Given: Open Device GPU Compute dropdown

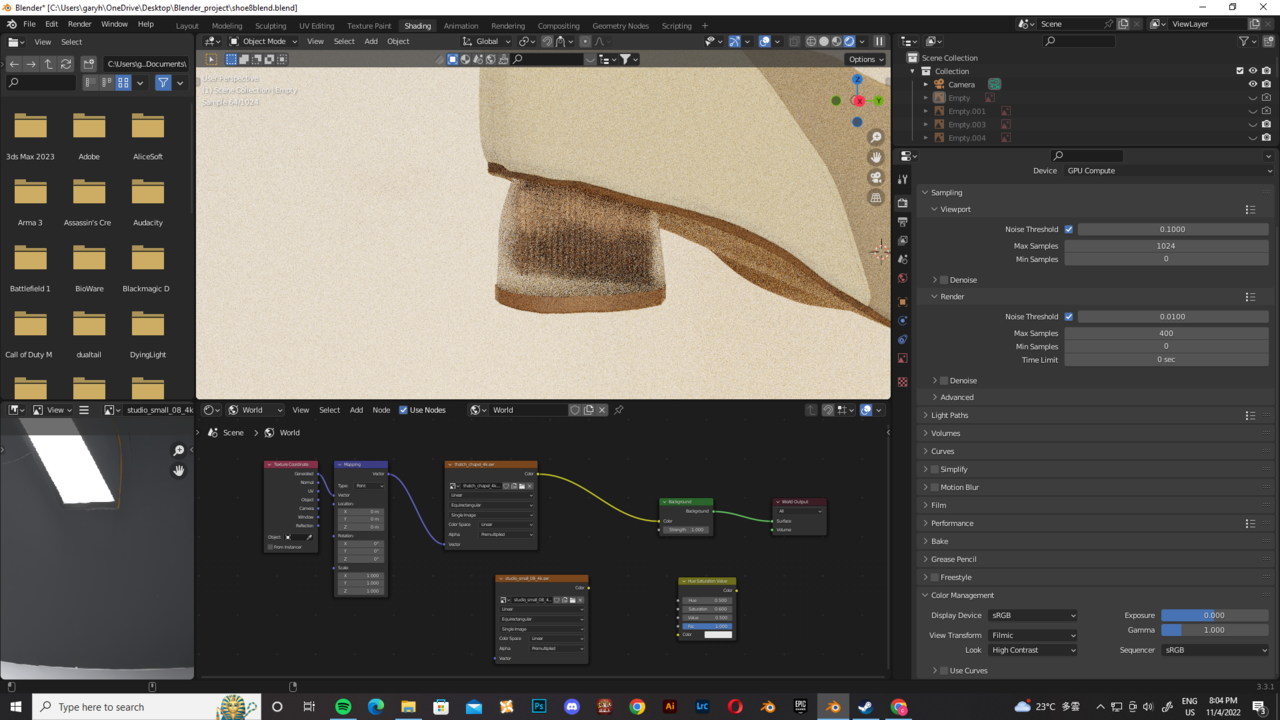Looking at the screenshot, I should [x=1168, y=171].
